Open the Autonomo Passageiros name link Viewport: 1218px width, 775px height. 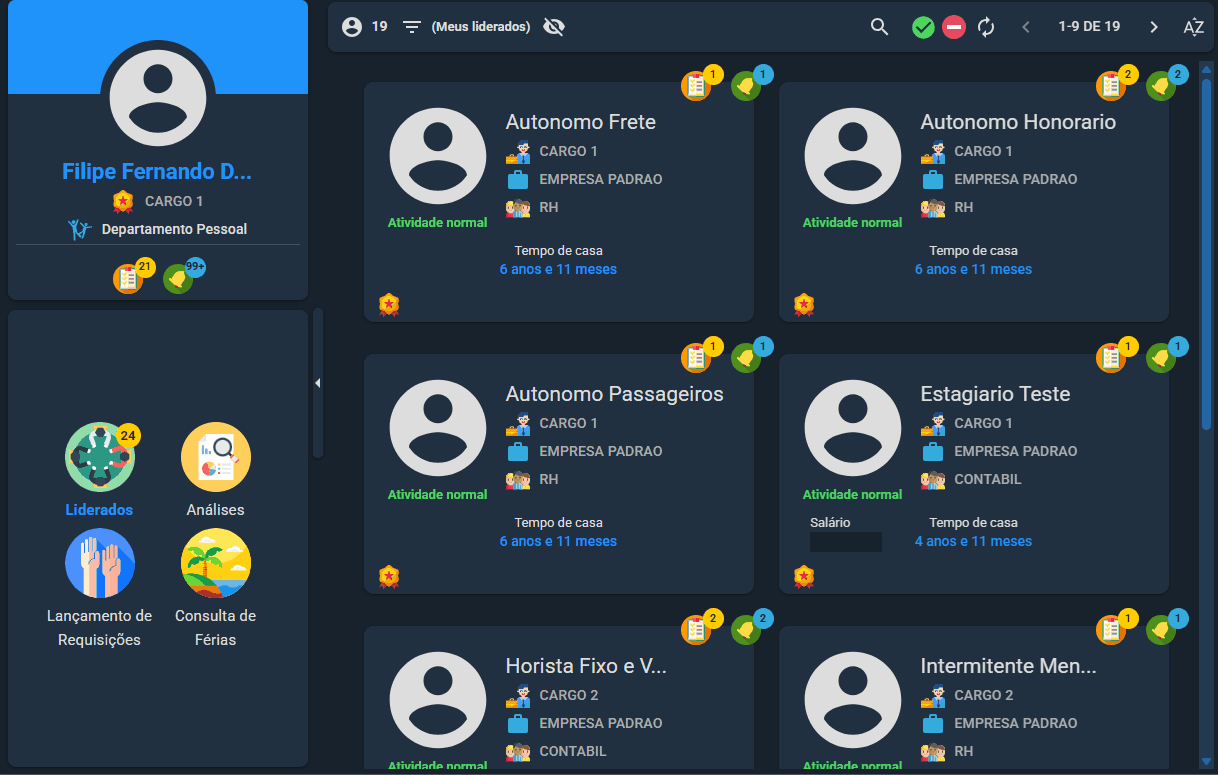click(x=614, y=394)
